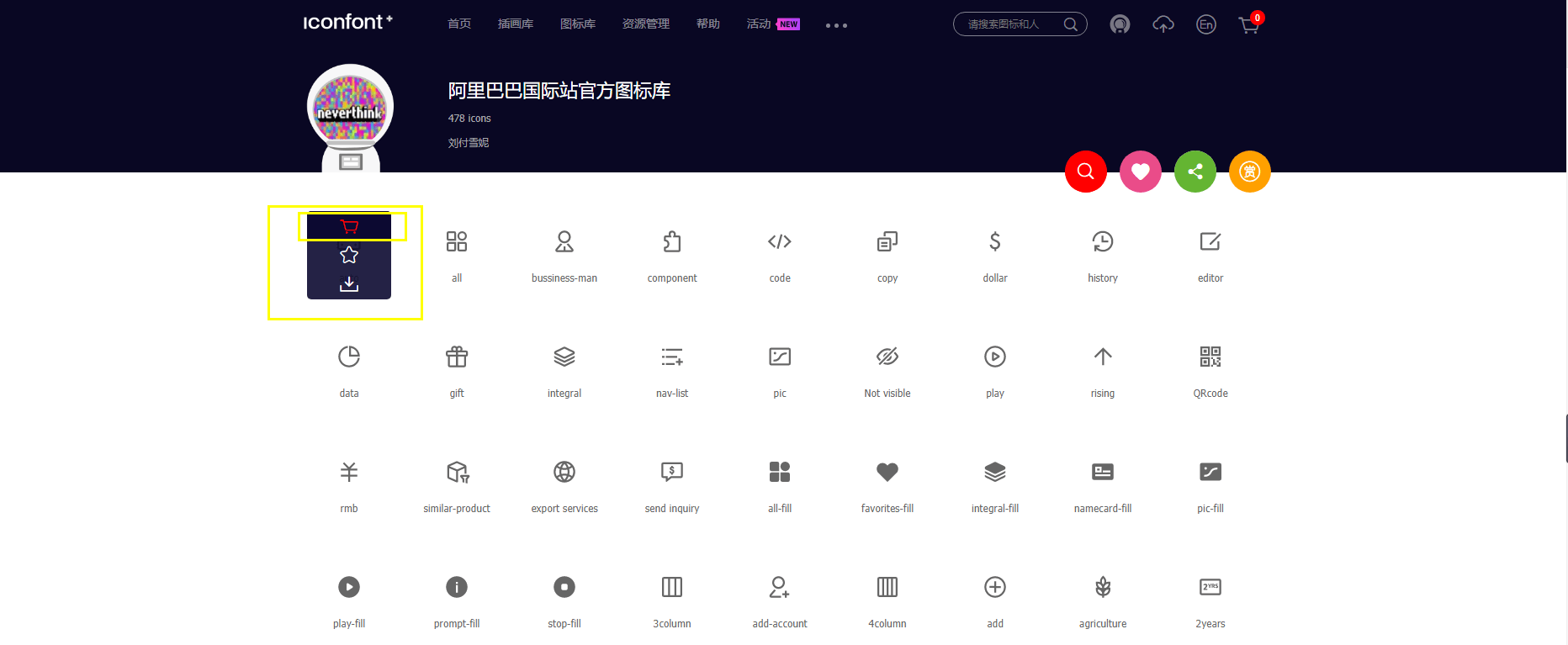Viewport: 1568px width, 645px height.
Task: Select the play-fill icon
Action: point(349,587)
